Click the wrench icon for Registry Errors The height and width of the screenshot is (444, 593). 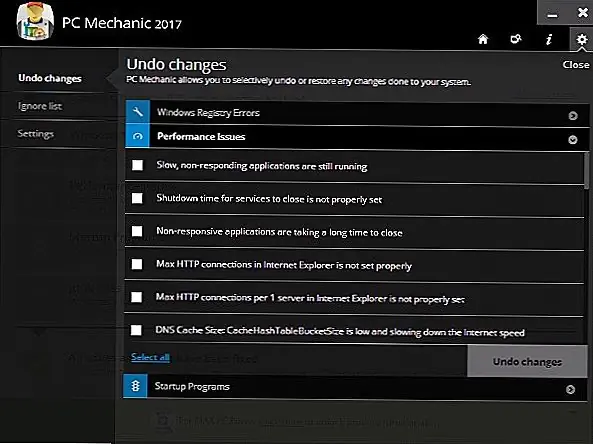(x=138, y=112)
